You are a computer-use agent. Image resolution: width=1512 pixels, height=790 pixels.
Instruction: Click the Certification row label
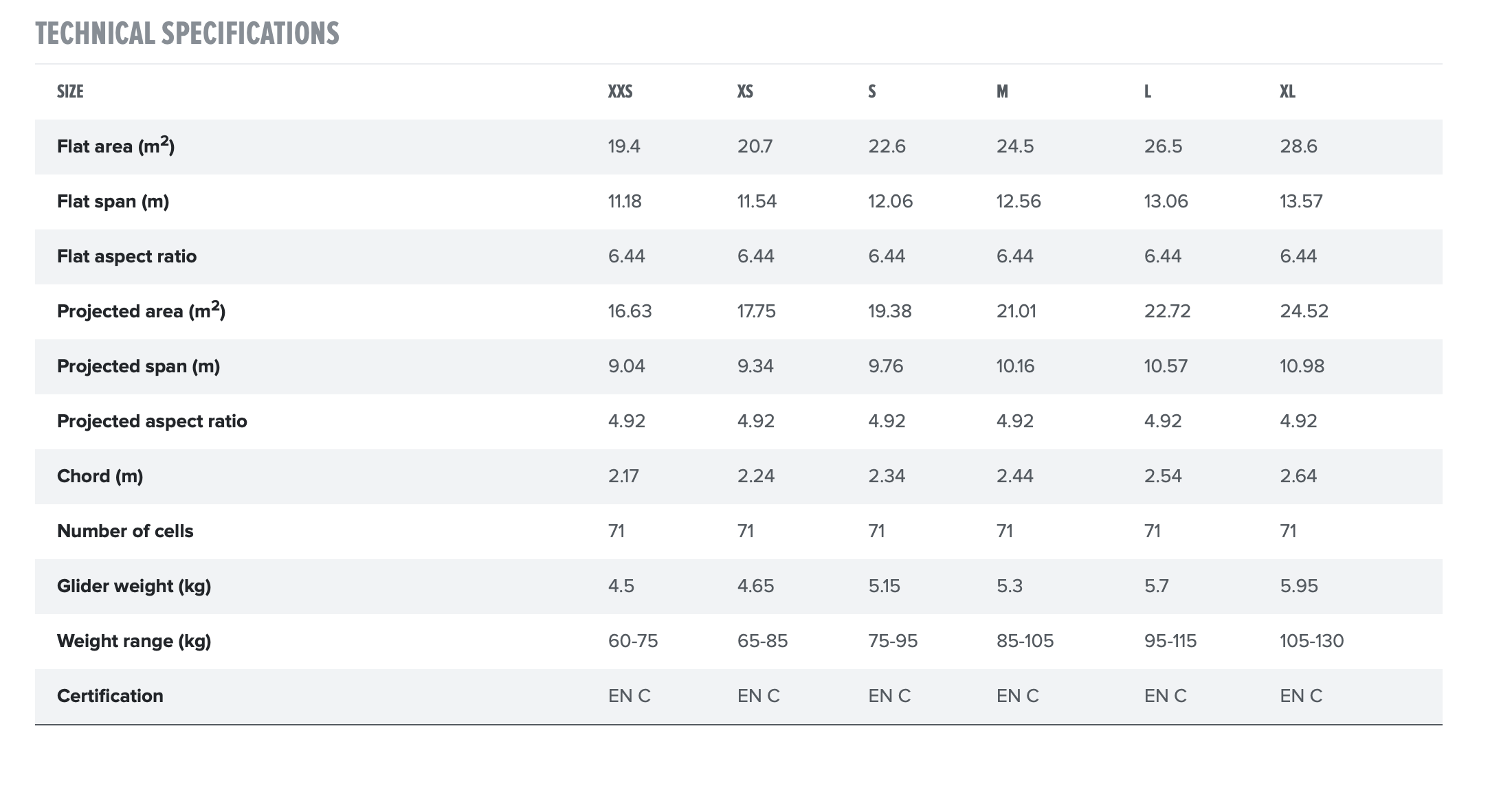(x=110, y=696)
